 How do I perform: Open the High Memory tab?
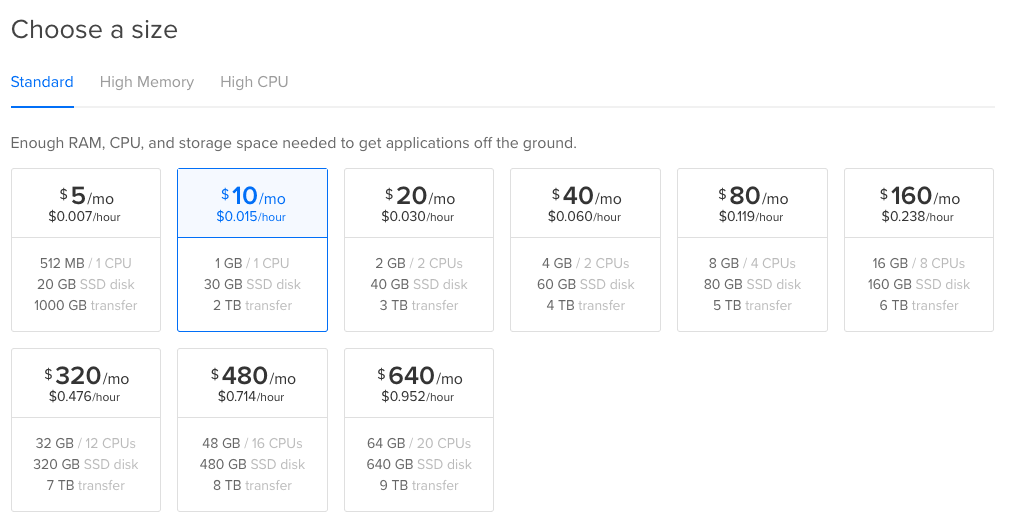147,82
